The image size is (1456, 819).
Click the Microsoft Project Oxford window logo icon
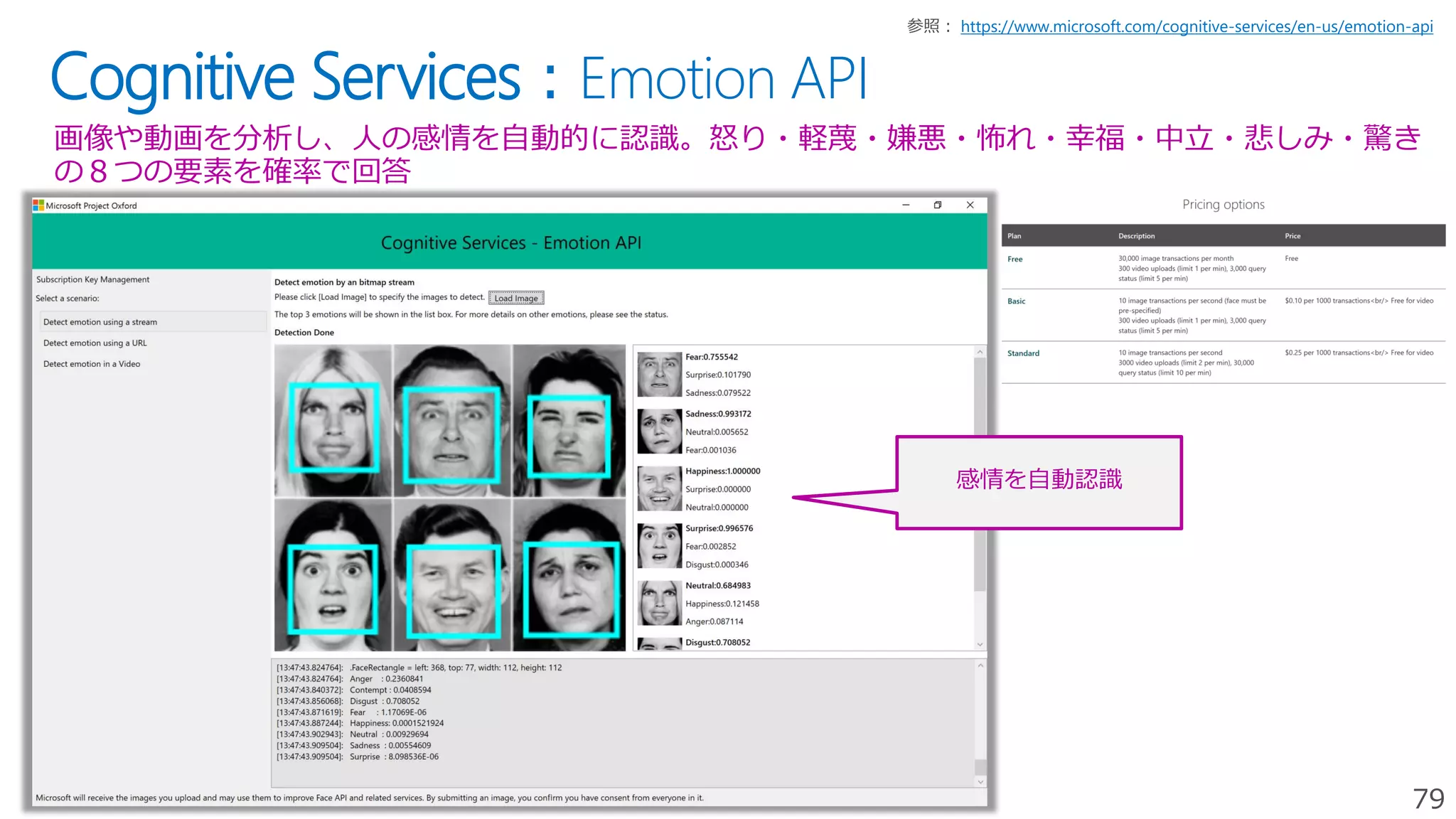[x=38, y=205]
